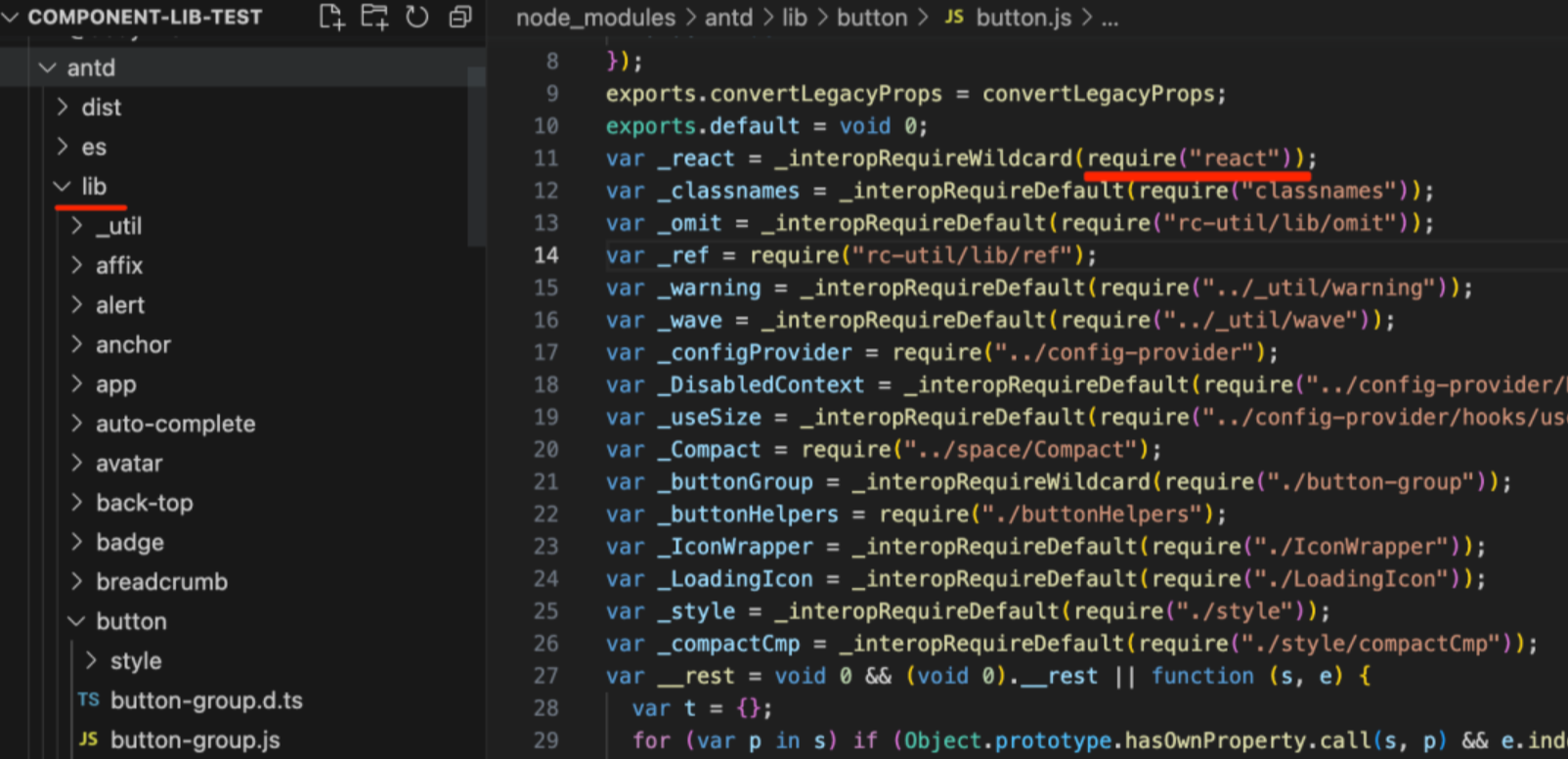Select the breadcrumb folder in the tree
Screen dimensions: 1568x759
162,582
